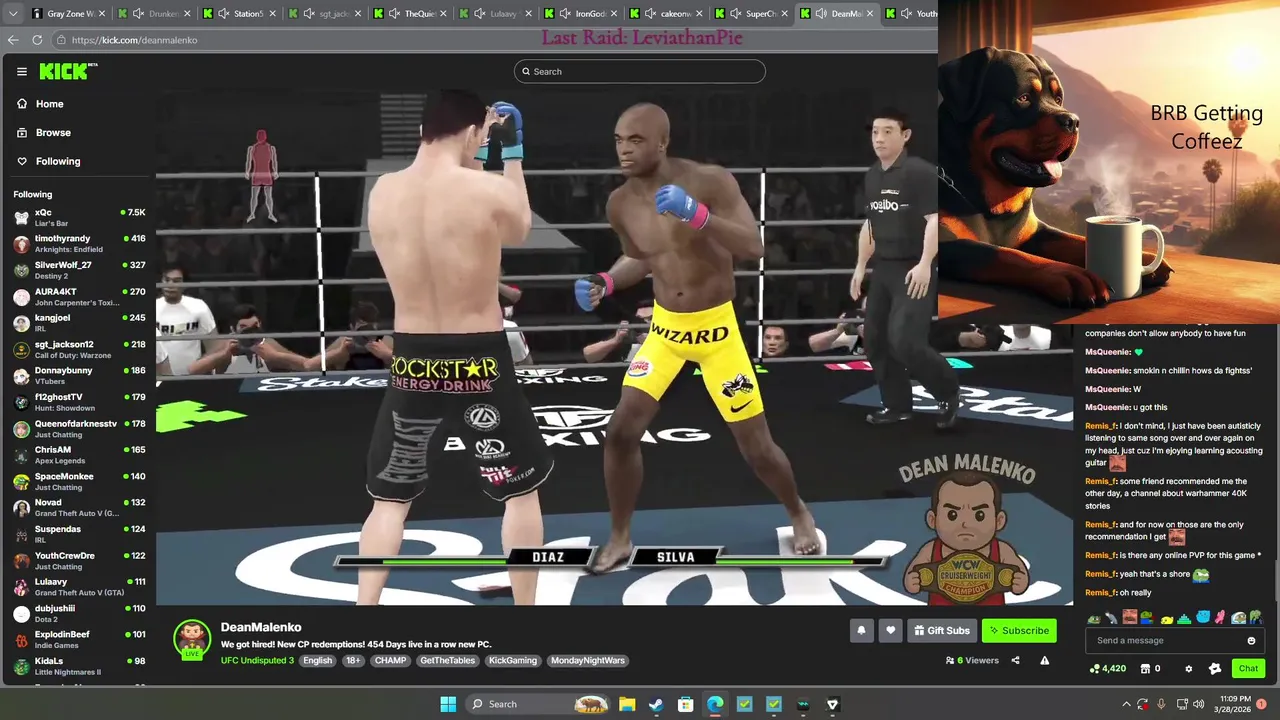
Task: Open timothyrandy channel in Following list
Action: tap(78, 244)
